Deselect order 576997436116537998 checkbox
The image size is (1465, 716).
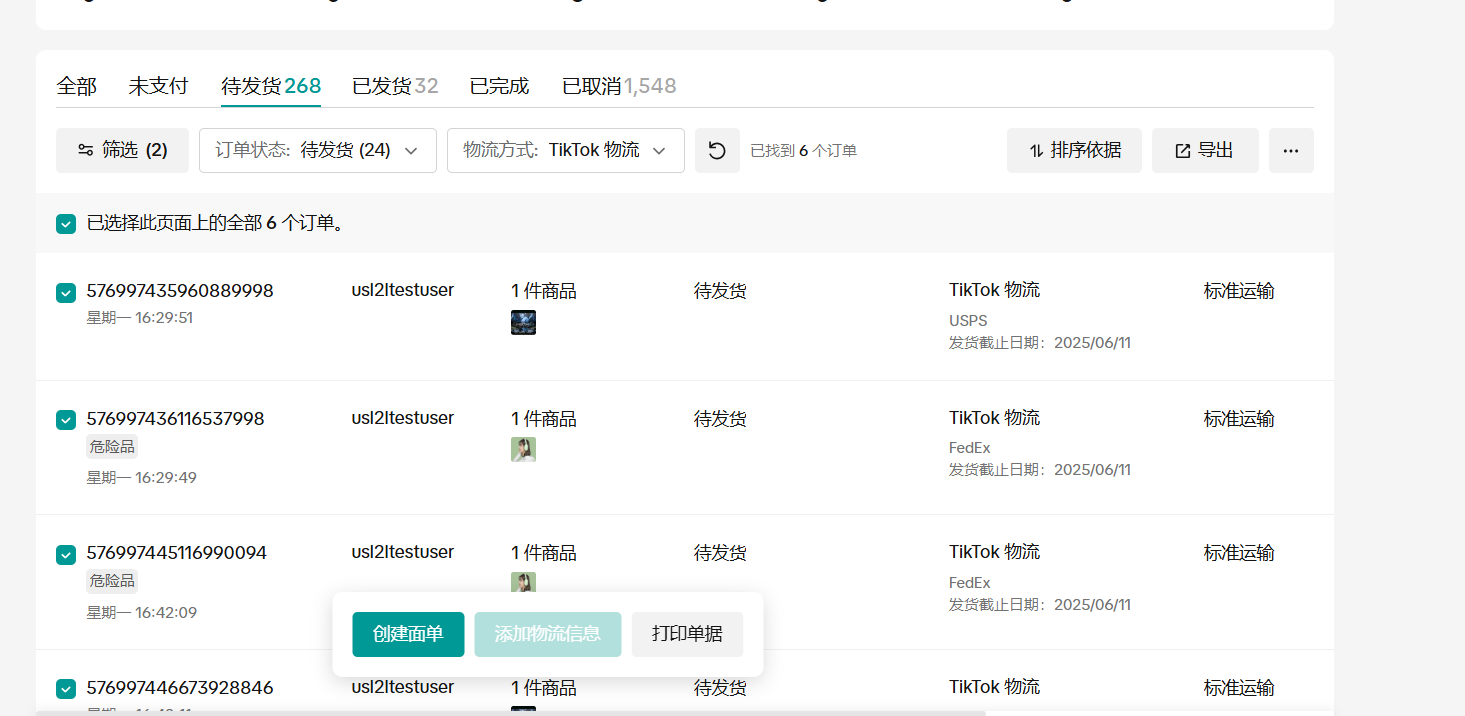click(66, 420)
